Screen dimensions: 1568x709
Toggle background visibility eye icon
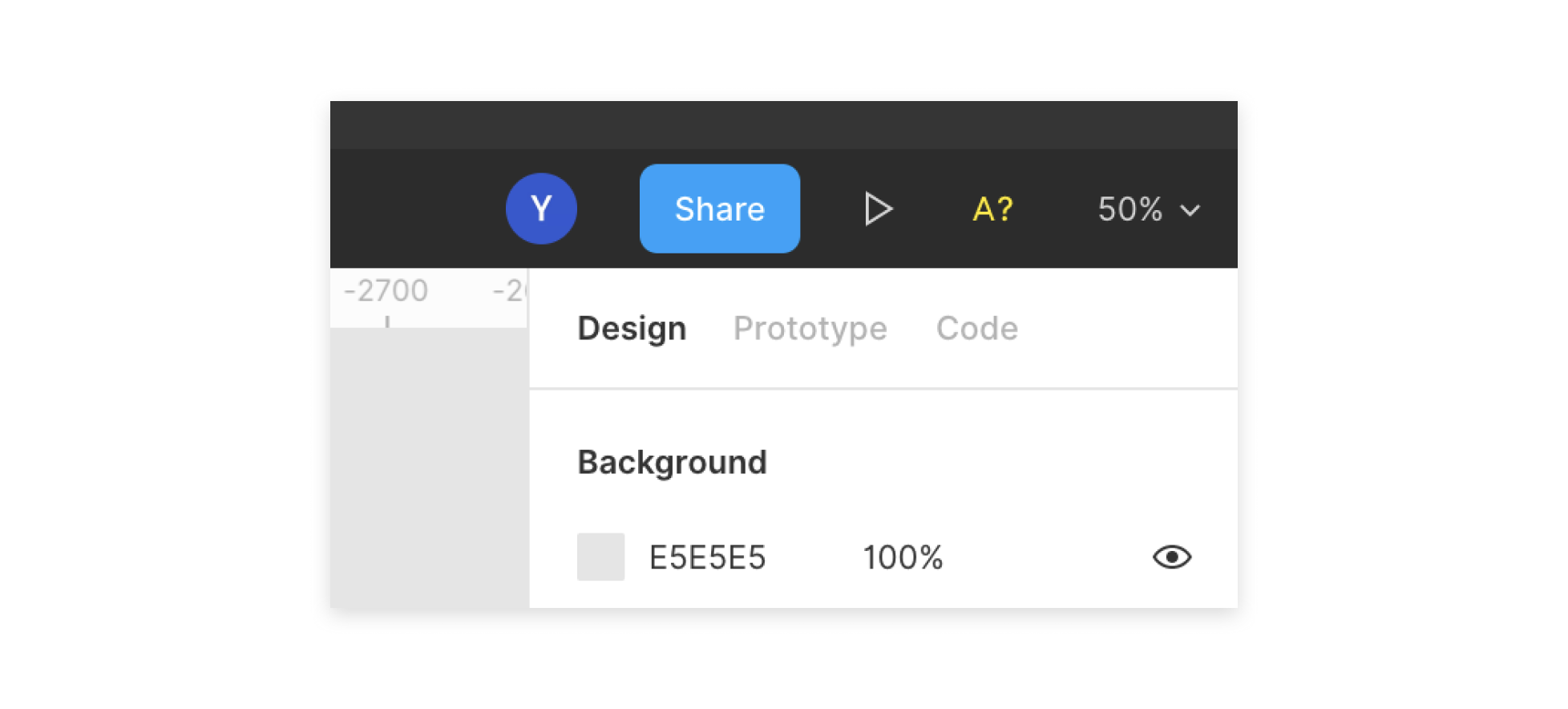pos(1172,557)
